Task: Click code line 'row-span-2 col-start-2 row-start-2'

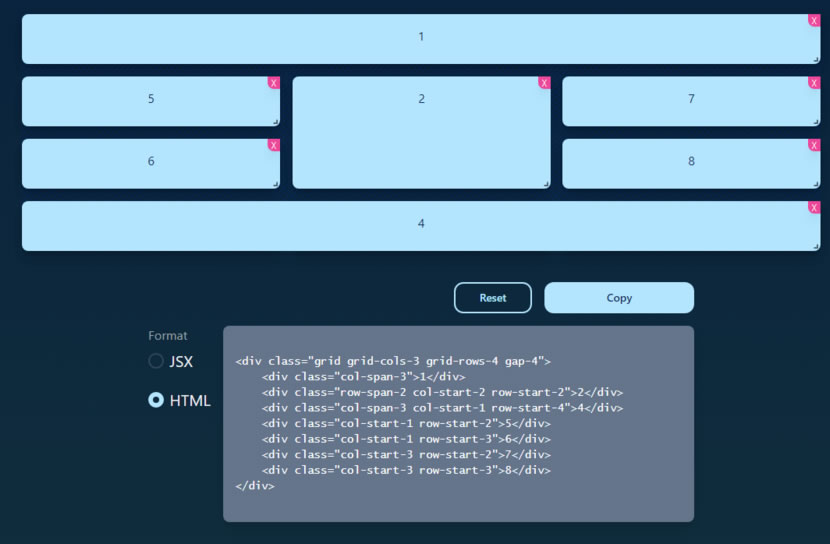Action: pos(442,392)
